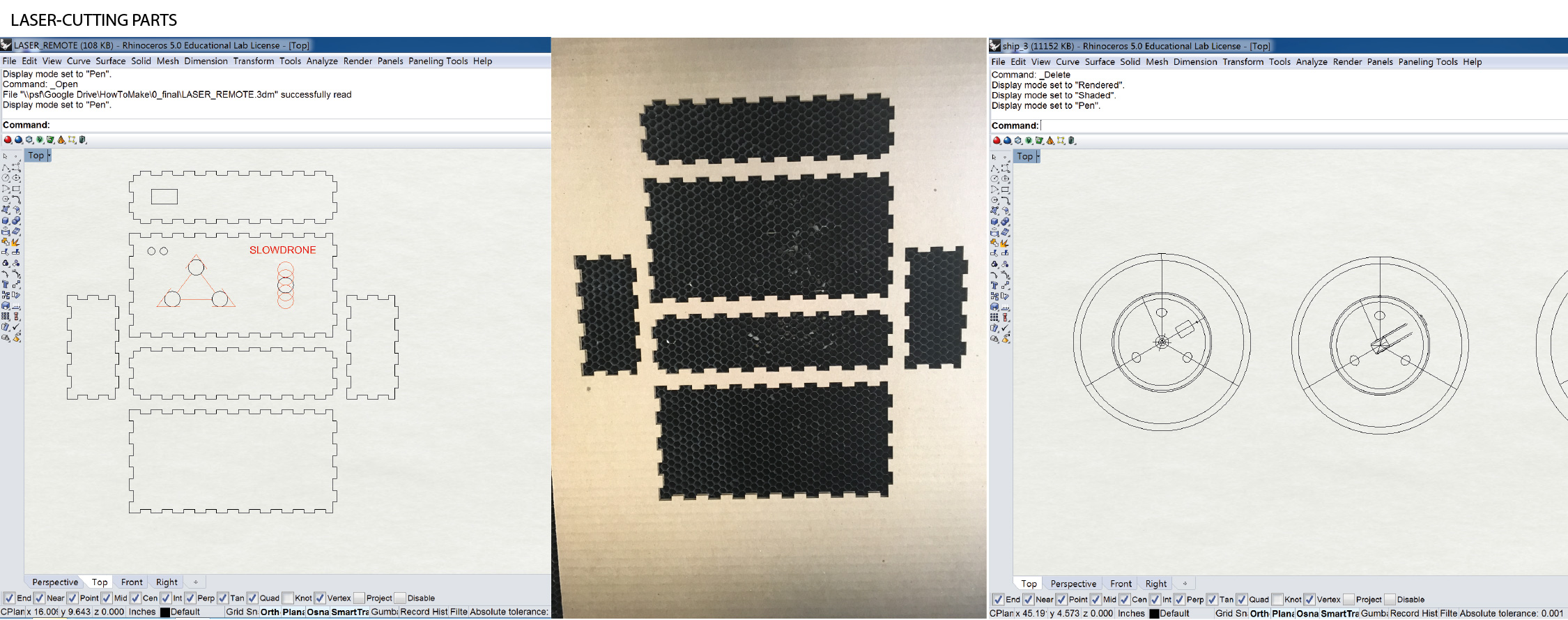Enable Project checkbox in LASER_REMOTE window

point(360,598)
